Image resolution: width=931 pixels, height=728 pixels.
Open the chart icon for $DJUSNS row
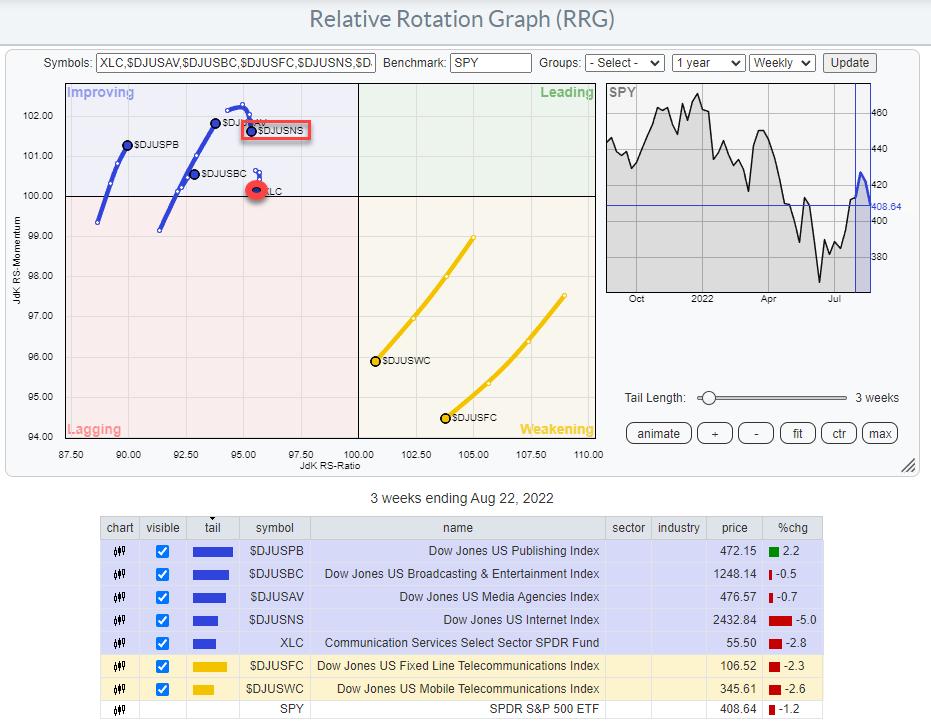coord(120,620)
